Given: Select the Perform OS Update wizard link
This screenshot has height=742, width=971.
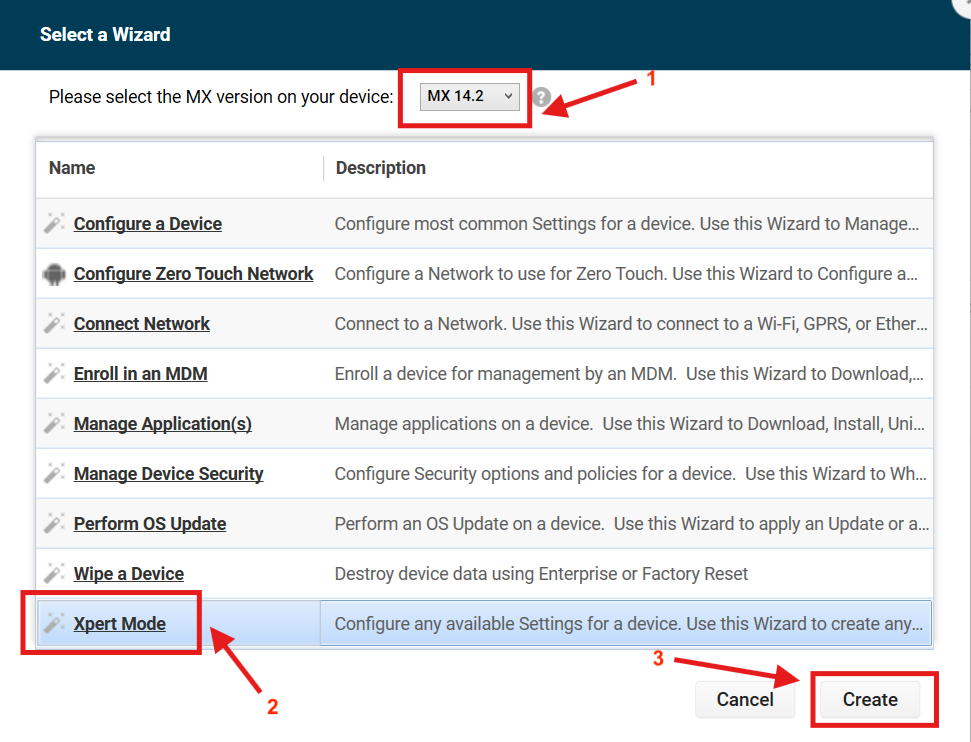Looking at the screenshot, I should coord(150,524).
